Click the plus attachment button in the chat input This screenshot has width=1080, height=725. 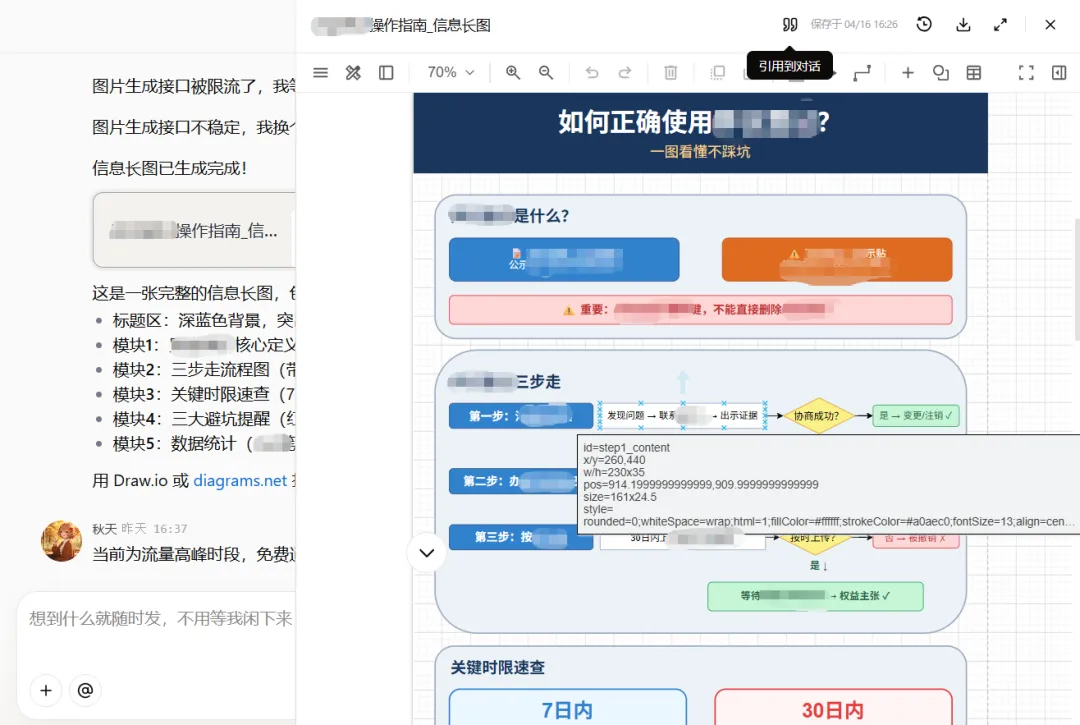point(46,691)
